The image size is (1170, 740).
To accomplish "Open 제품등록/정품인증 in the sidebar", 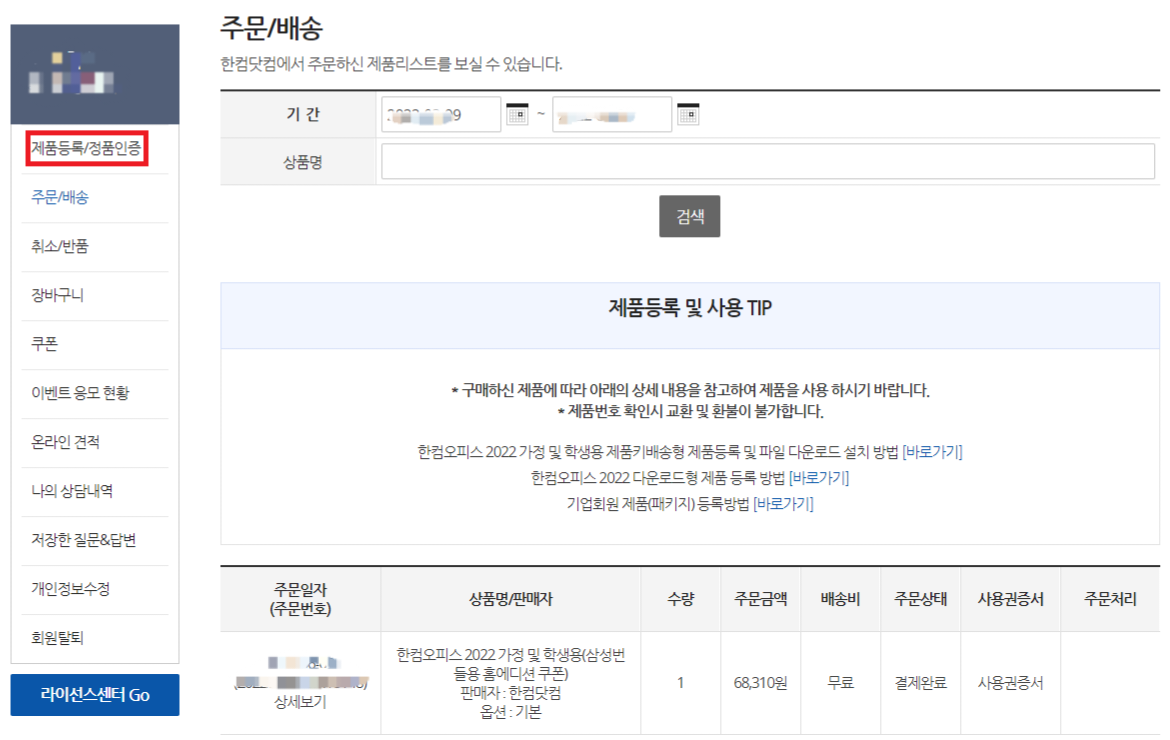I will coord(87,148).
